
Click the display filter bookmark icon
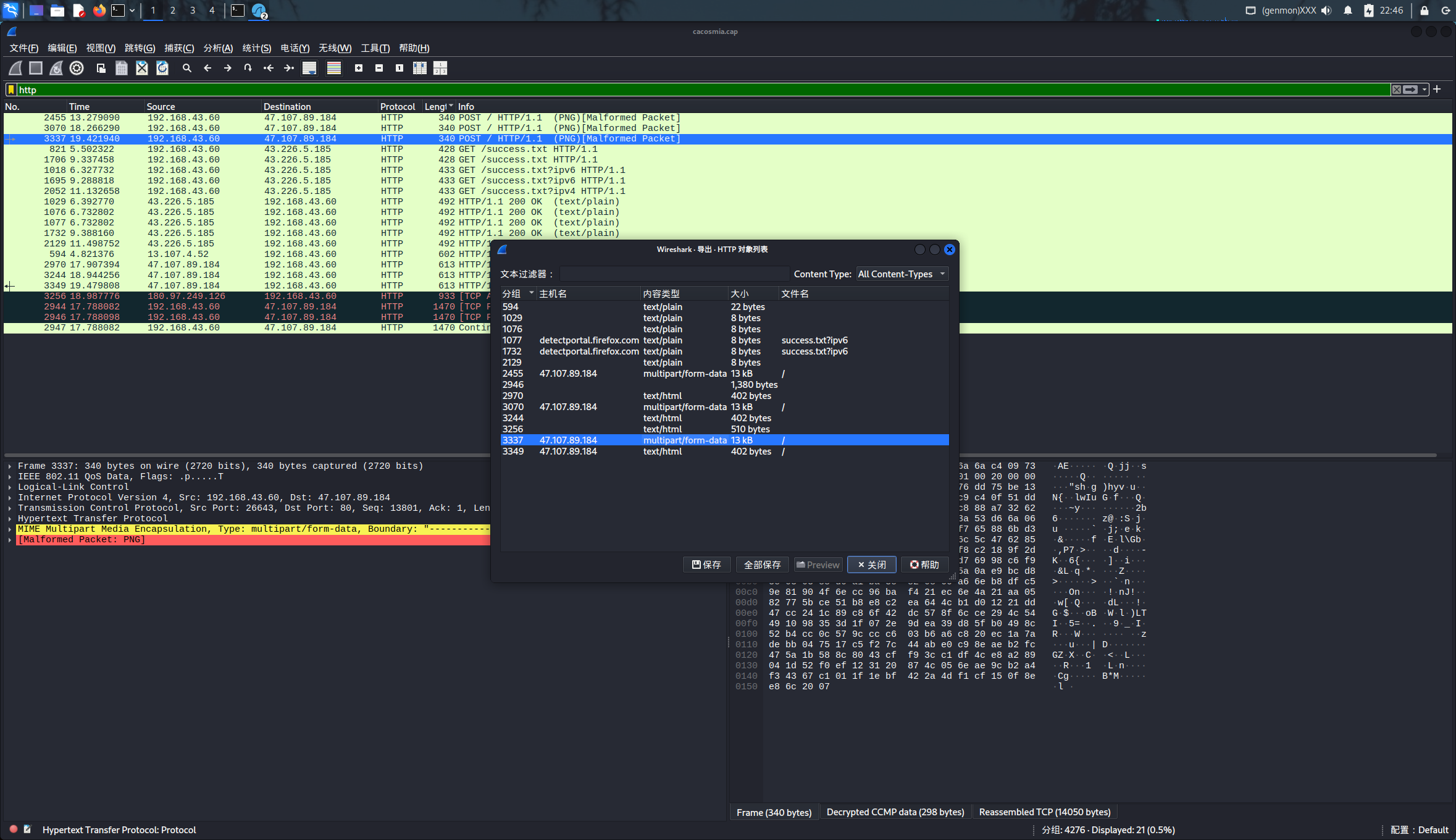tap(11, 90)
